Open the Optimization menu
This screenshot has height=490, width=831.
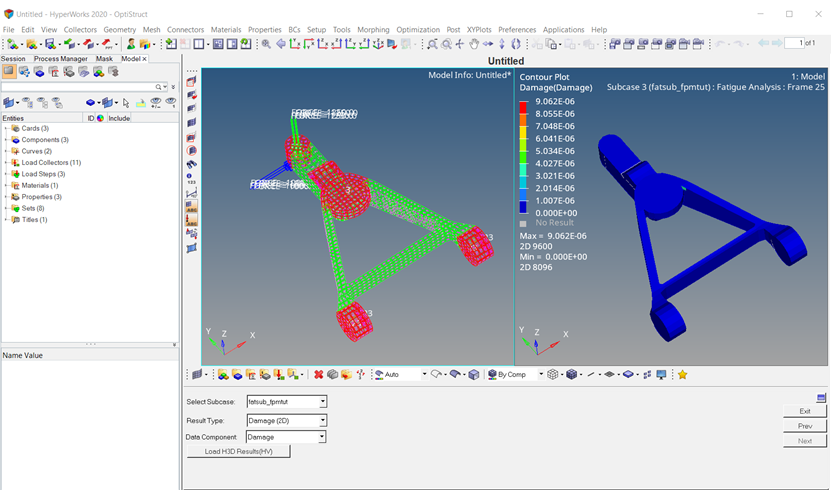click(x=418, y=30)
